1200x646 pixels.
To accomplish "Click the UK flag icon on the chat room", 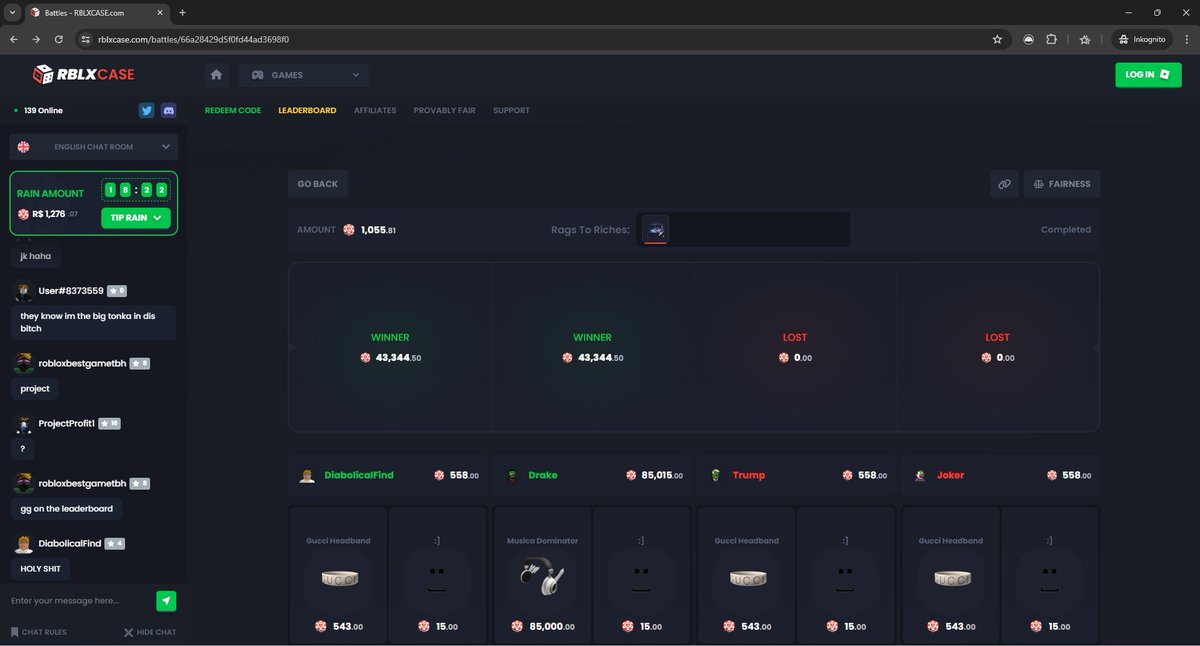I will coord(23,146).
